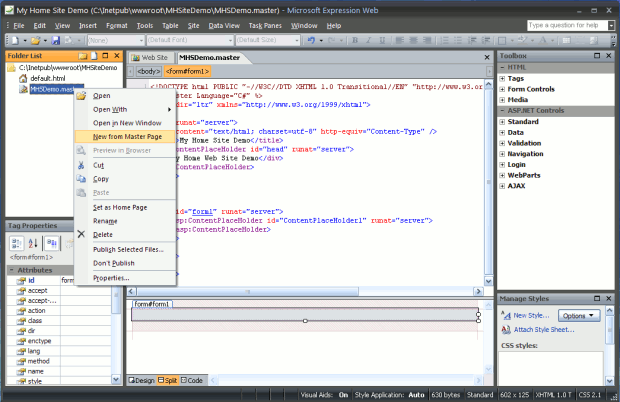The width and height of the screenshot is (620, 402).
Task: Click the New Style icon in Manage Styles
Action: pos(506,315)
